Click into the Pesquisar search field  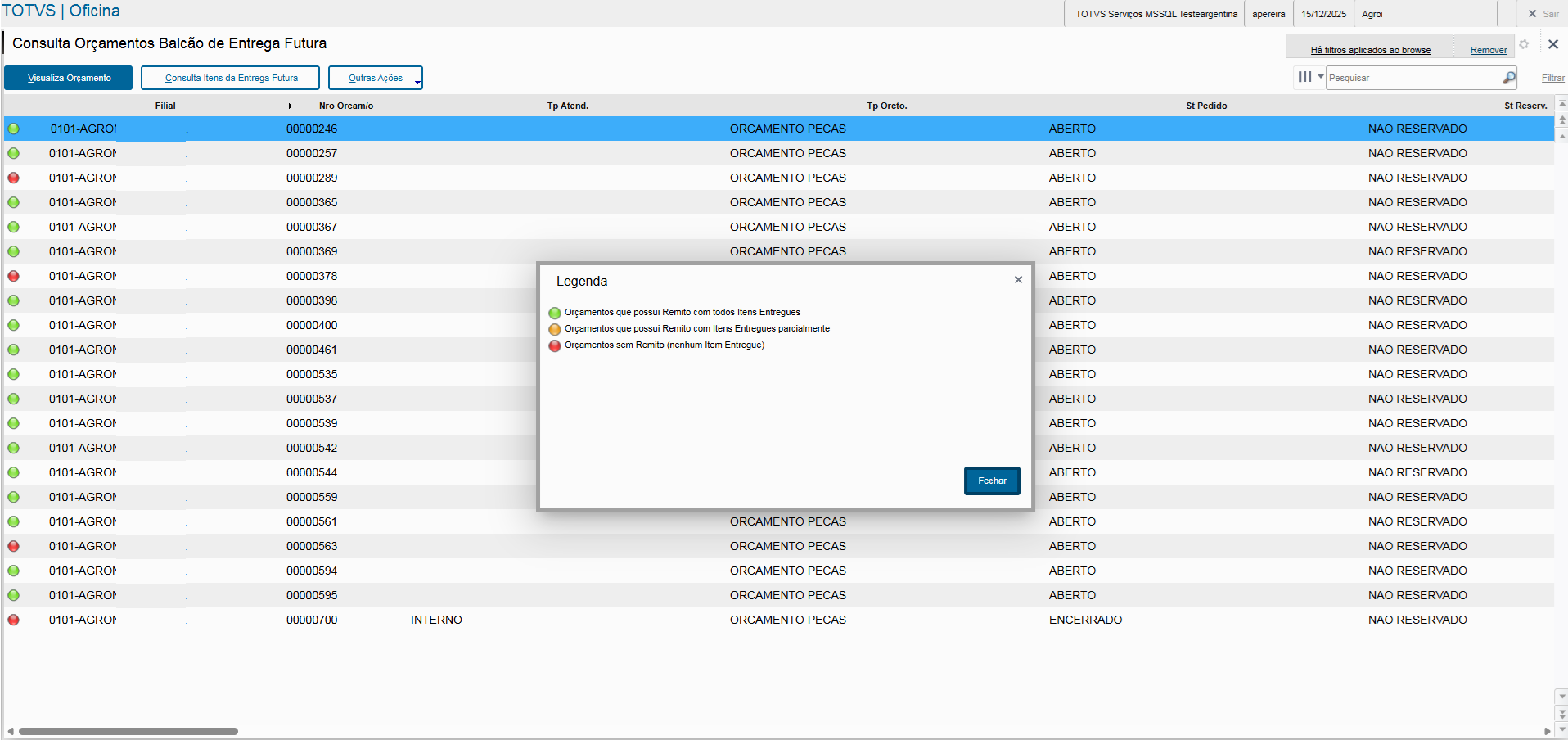(1413, 78)
